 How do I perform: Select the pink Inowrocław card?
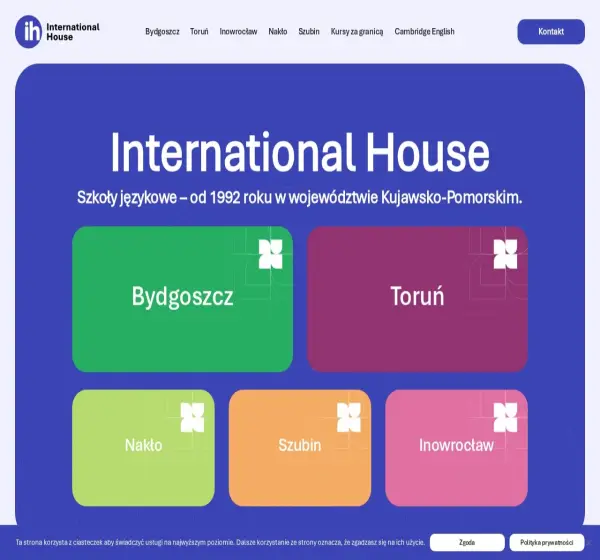click(x=457, y=448)
